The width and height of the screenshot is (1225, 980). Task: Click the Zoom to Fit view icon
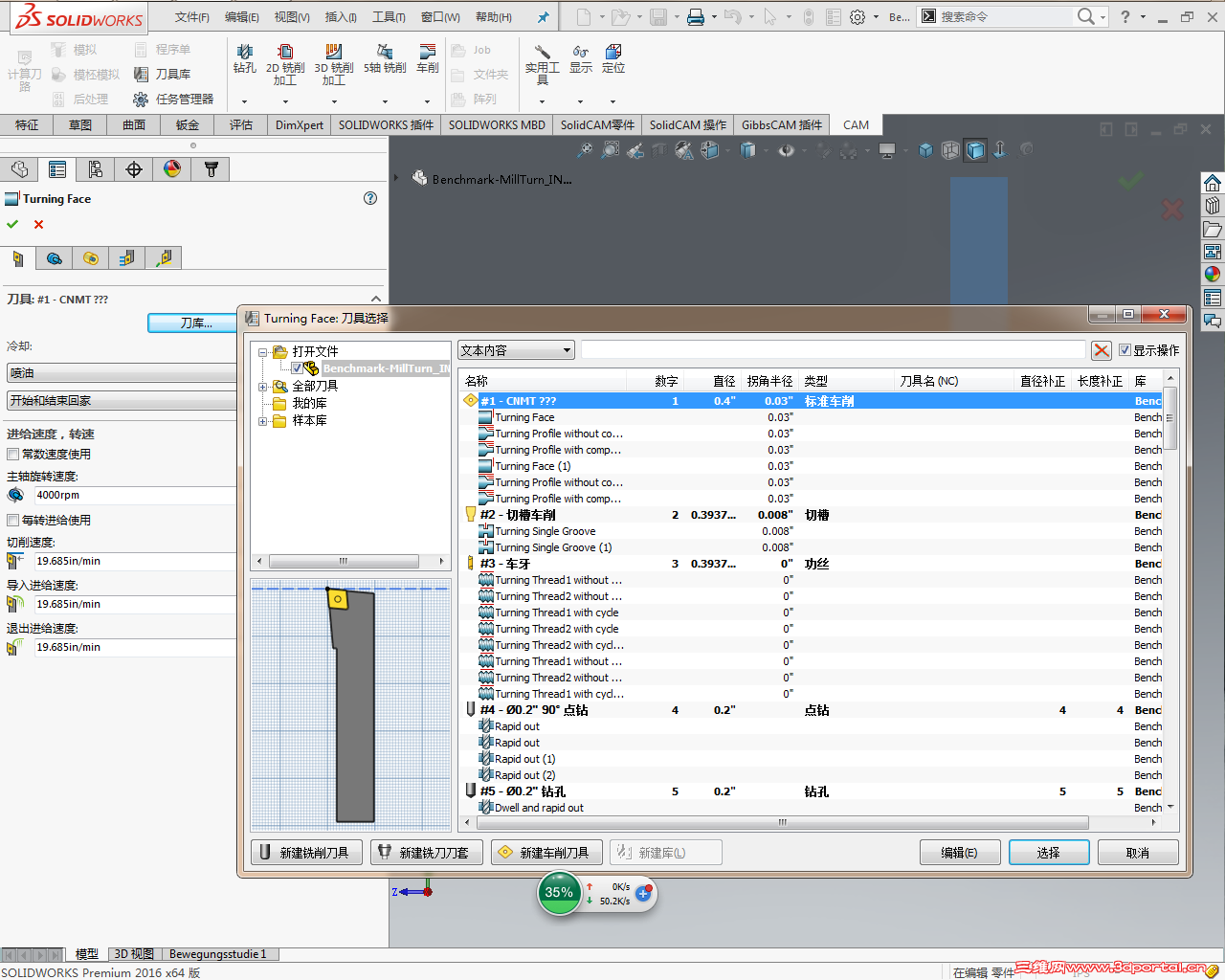584,150
